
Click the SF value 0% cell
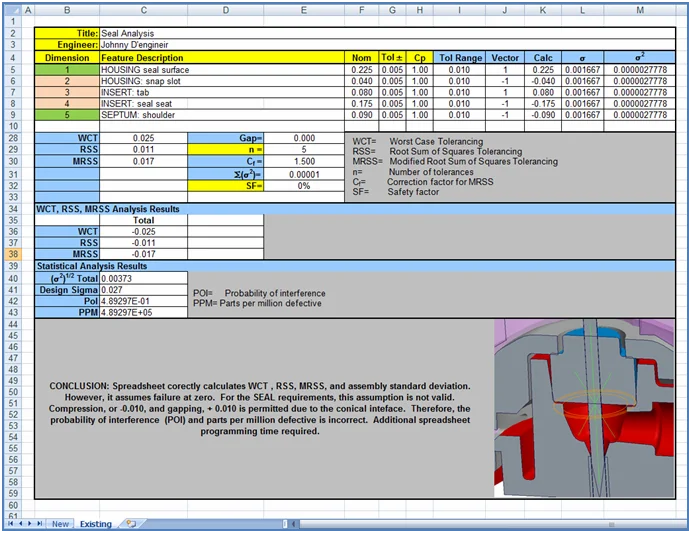pyautogui.click(x=304, y=186)
